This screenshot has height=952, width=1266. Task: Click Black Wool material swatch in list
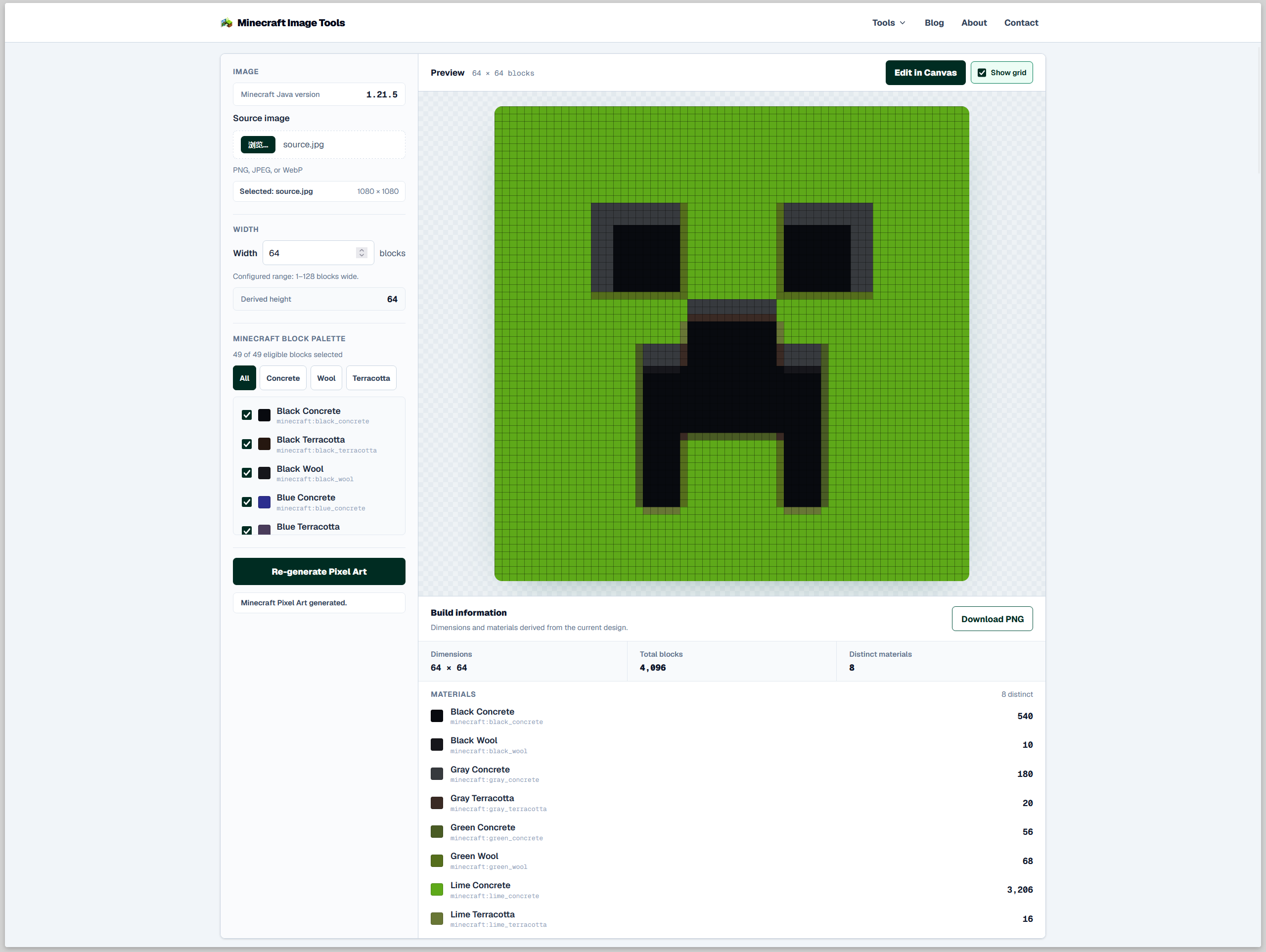coord(437,744)
